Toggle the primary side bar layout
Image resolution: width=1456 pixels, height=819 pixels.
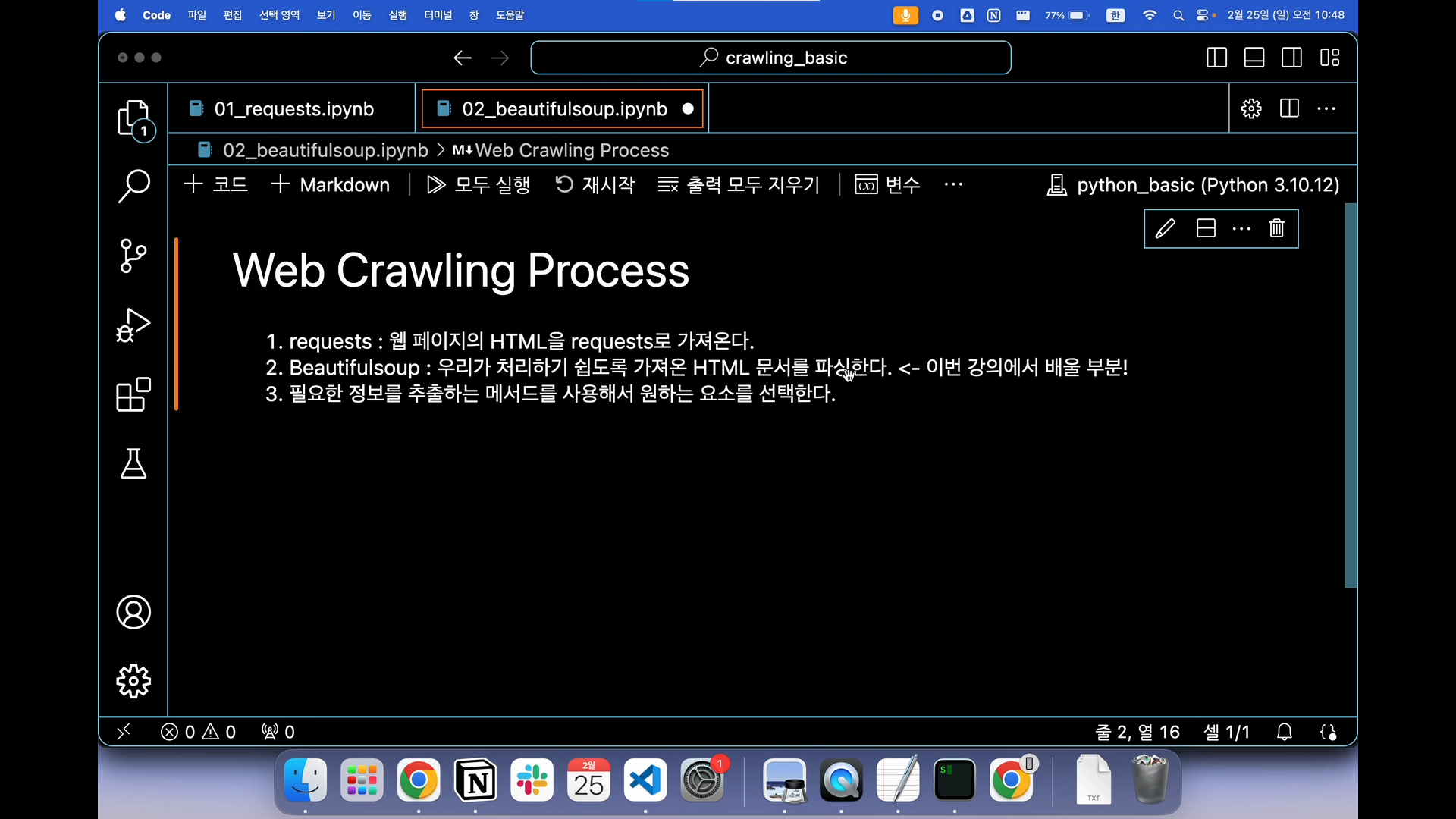click(x=1216, y=58)
